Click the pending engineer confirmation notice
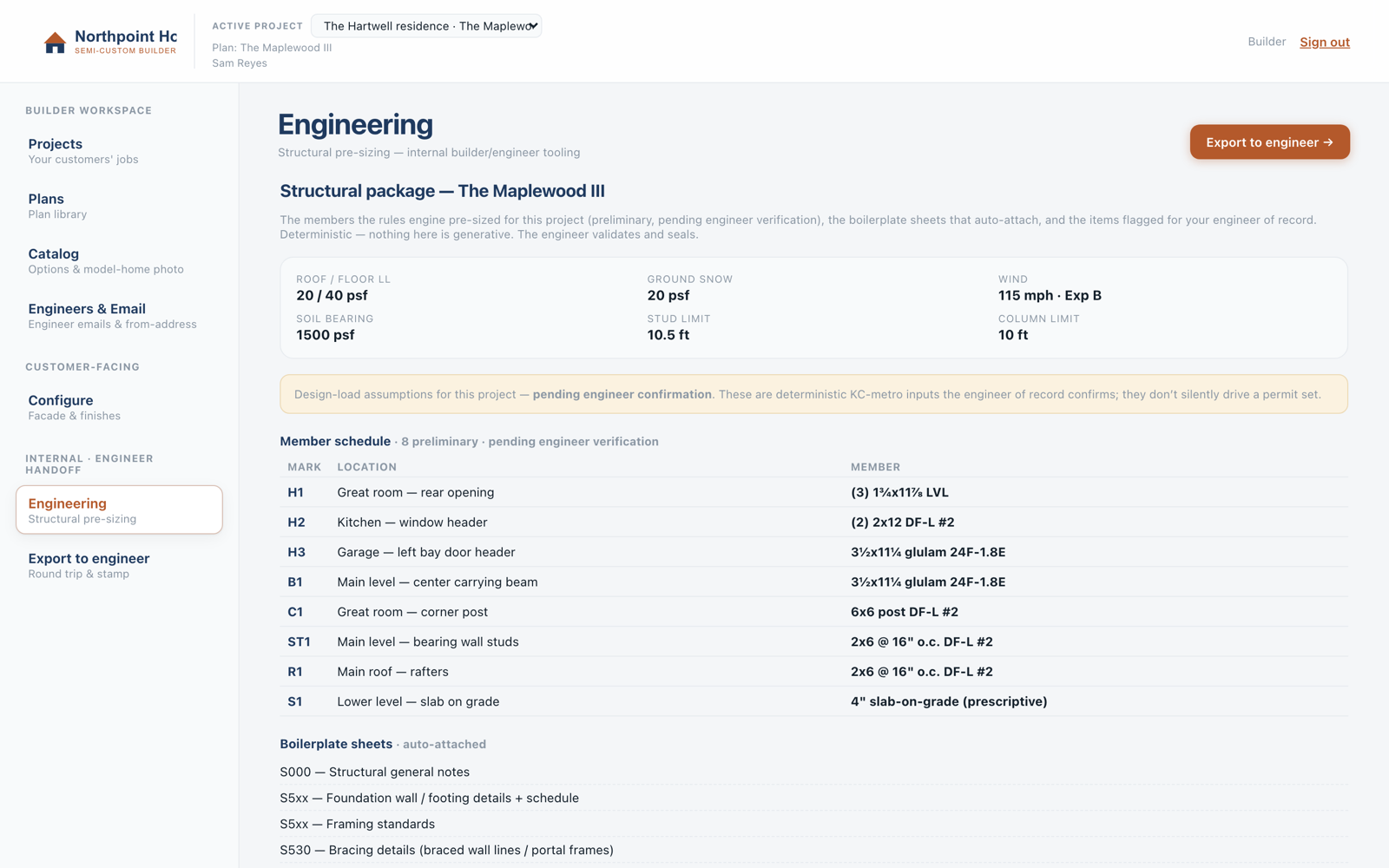This screenshot has height=868, width=1389. tap(813, 394)
